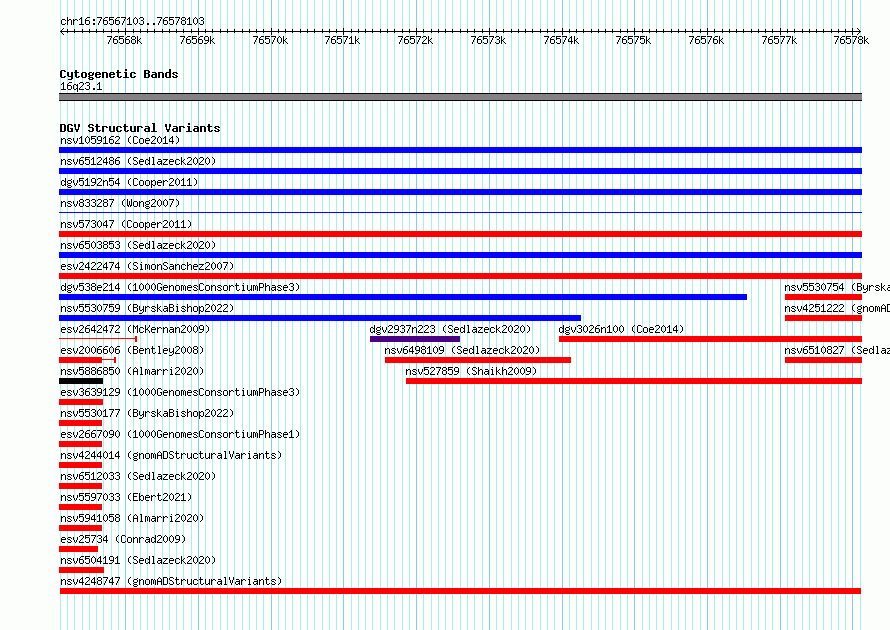Image resolution: width=890 pixels, height=630 pixels.
Task: Click the nsv6498109 (Sedlazeck2020) label
Action: [462, 350]
